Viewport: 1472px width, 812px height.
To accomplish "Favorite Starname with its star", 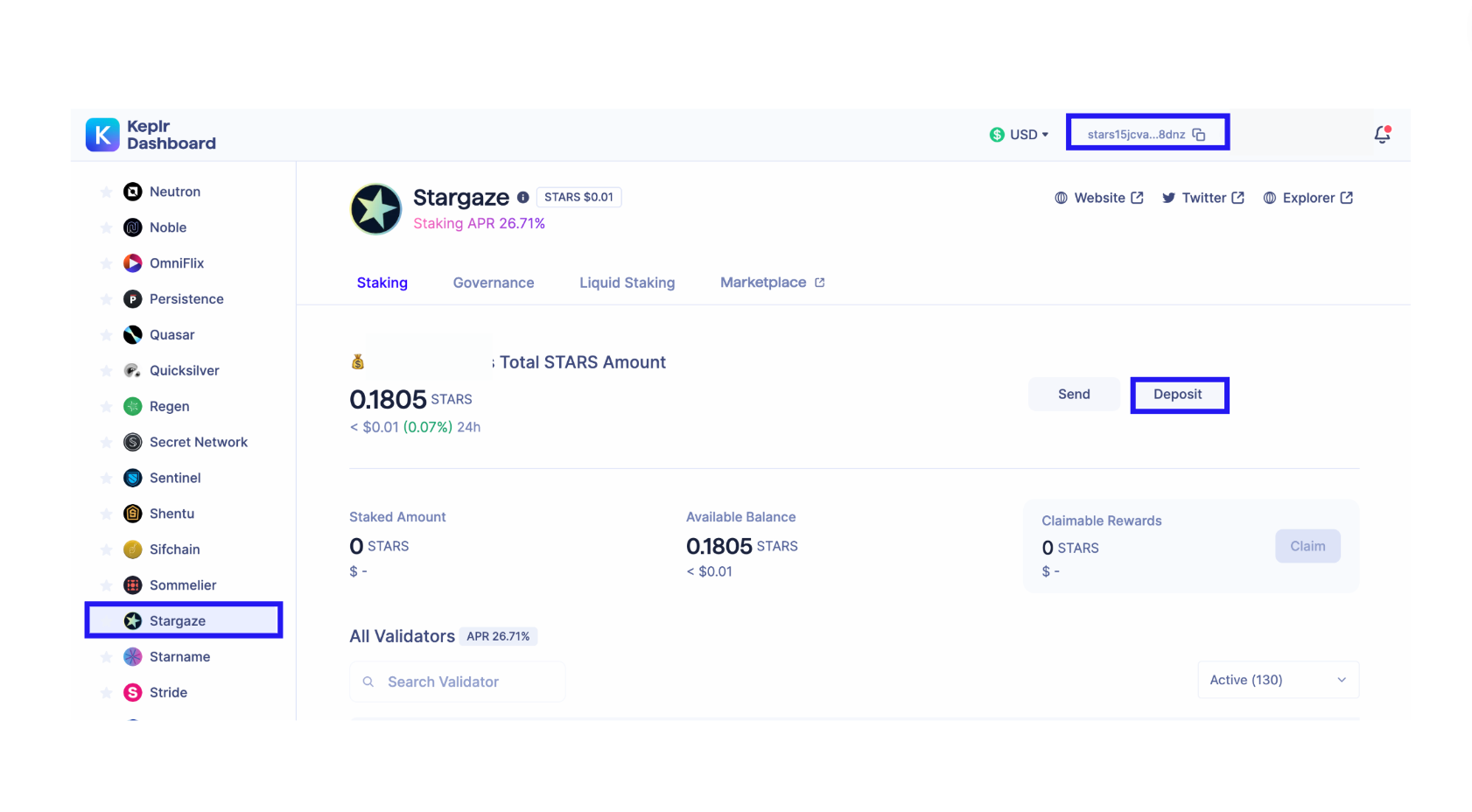I will (106, 657).
